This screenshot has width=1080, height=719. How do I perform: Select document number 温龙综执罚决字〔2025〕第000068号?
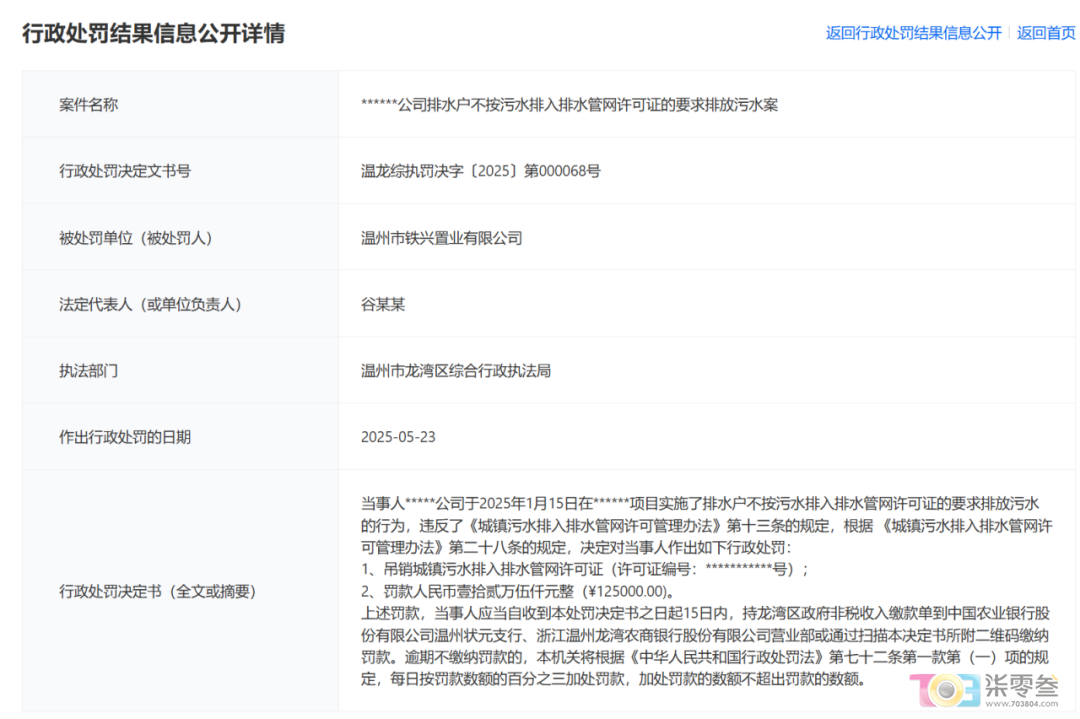(481, 171)
